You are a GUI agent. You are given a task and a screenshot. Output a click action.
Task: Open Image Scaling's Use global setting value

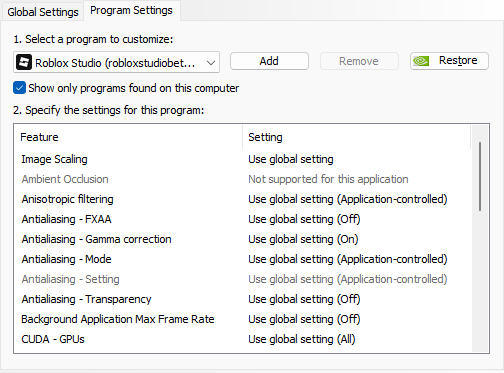click(291, 159)
